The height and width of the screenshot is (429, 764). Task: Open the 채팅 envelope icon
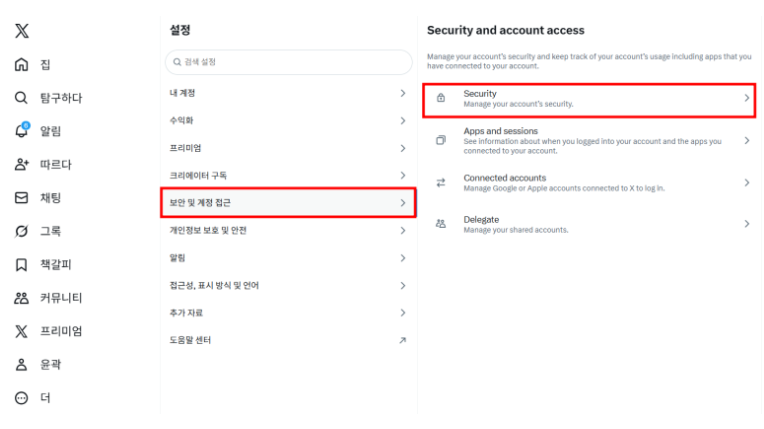(x=21, y=198)
